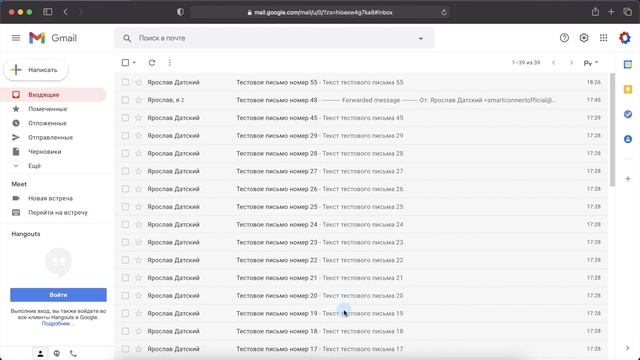
Task: Check the box for письмо номер 28
Action: tap(125, 153)
